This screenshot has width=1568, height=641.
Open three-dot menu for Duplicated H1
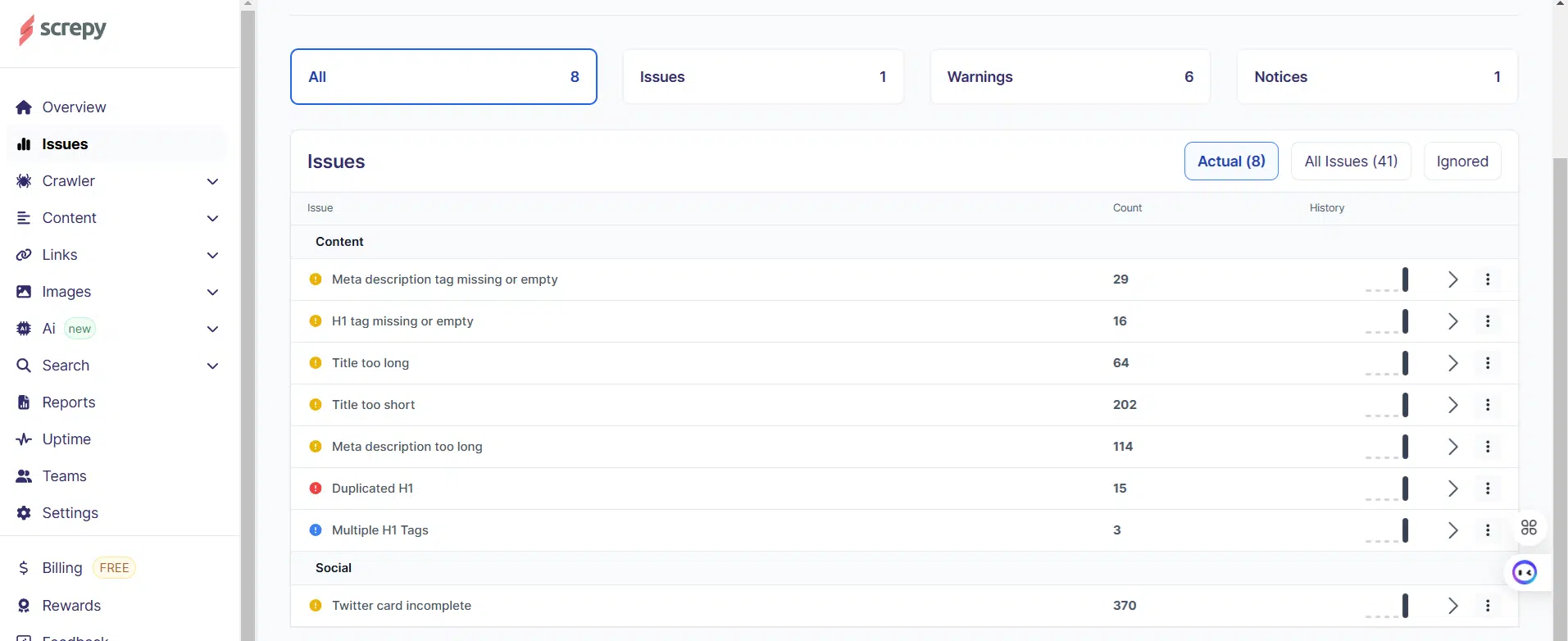click(x=1488, y=489)
